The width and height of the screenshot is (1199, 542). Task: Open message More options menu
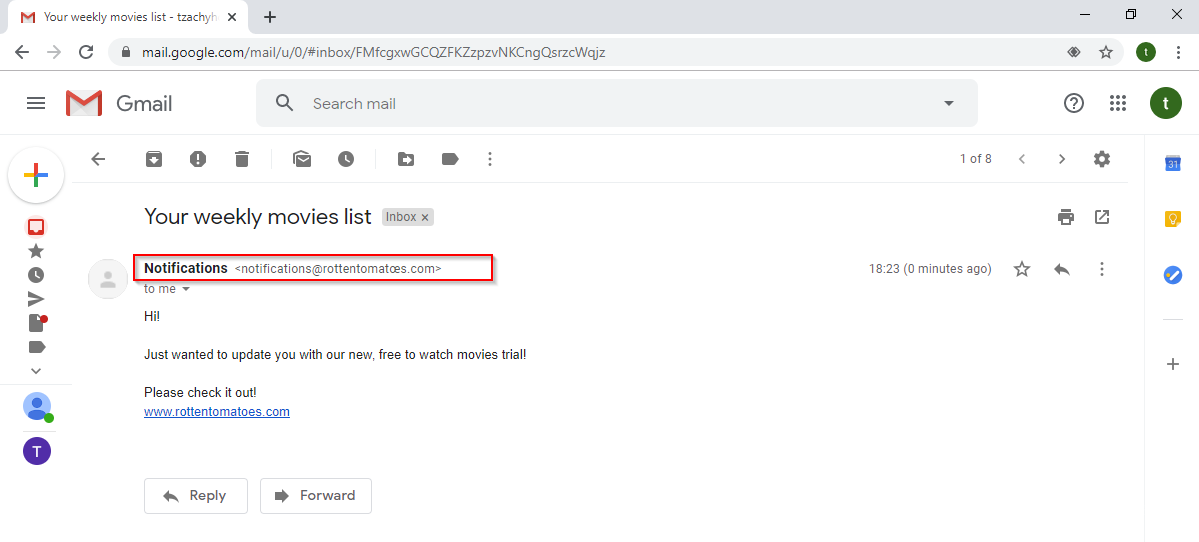tap(1102, 269)
